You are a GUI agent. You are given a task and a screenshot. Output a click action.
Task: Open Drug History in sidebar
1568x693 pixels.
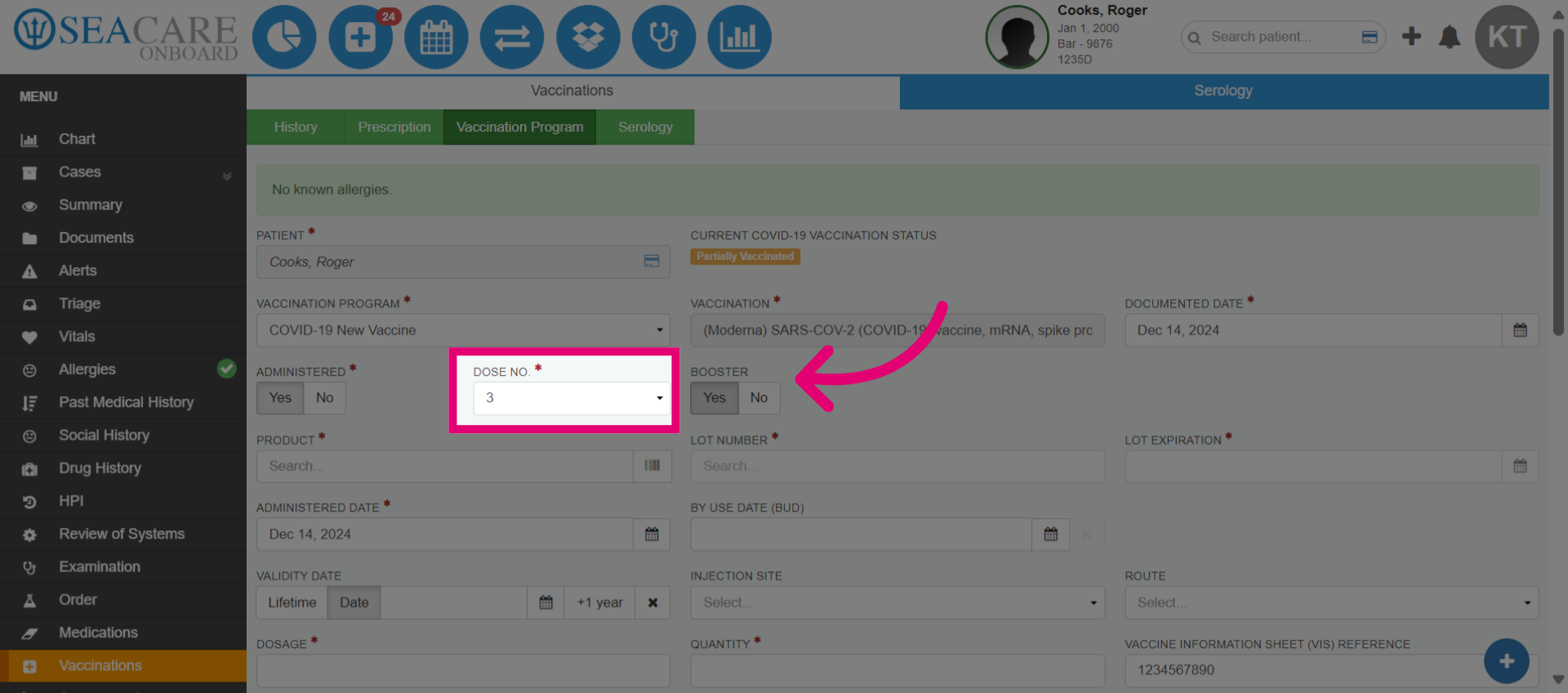tap(123, 468)
